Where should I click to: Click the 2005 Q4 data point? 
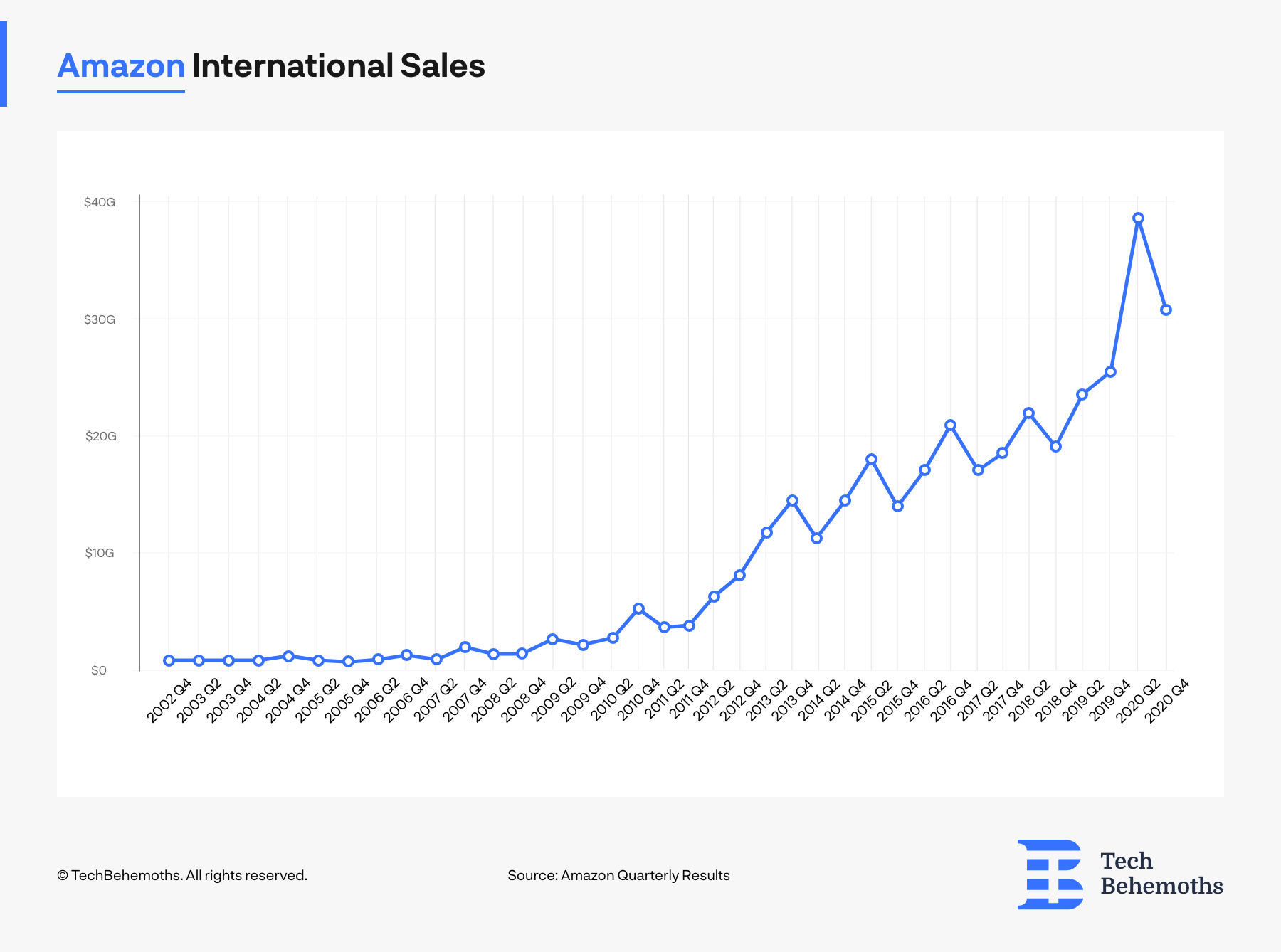click(348, 661)
